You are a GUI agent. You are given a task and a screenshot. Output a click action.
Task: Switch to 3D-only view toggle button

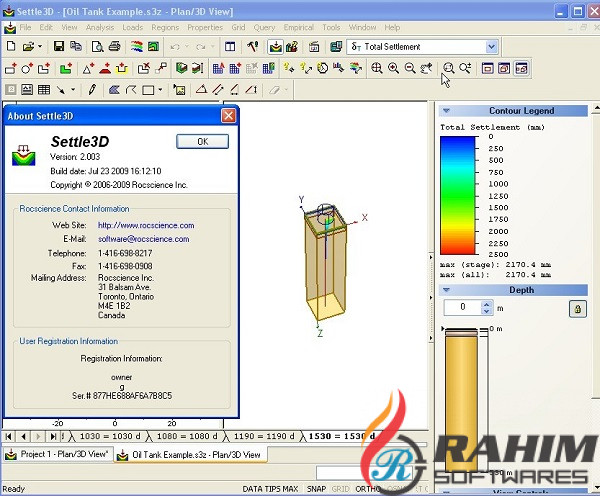[x=504, y=69]
